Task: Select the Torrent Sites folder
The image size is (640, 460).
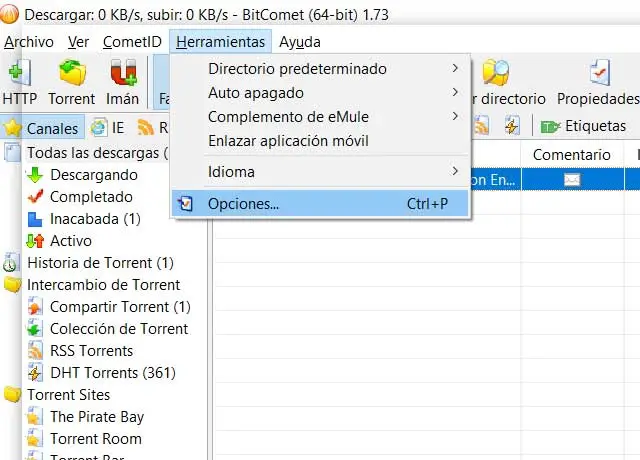Action: tap(69, 395)
